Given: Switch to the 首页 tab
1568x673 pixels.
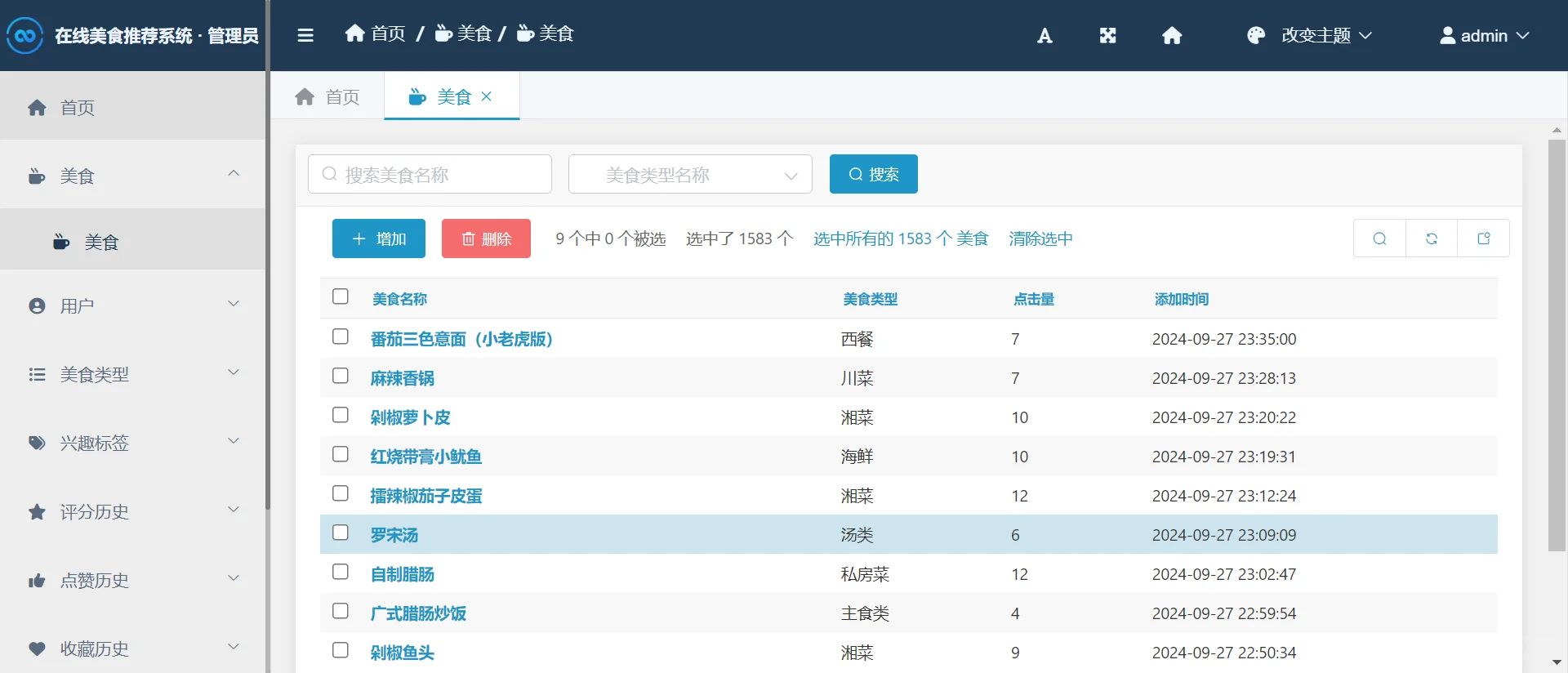Looking at the screenshot, I should coord(327,96).
